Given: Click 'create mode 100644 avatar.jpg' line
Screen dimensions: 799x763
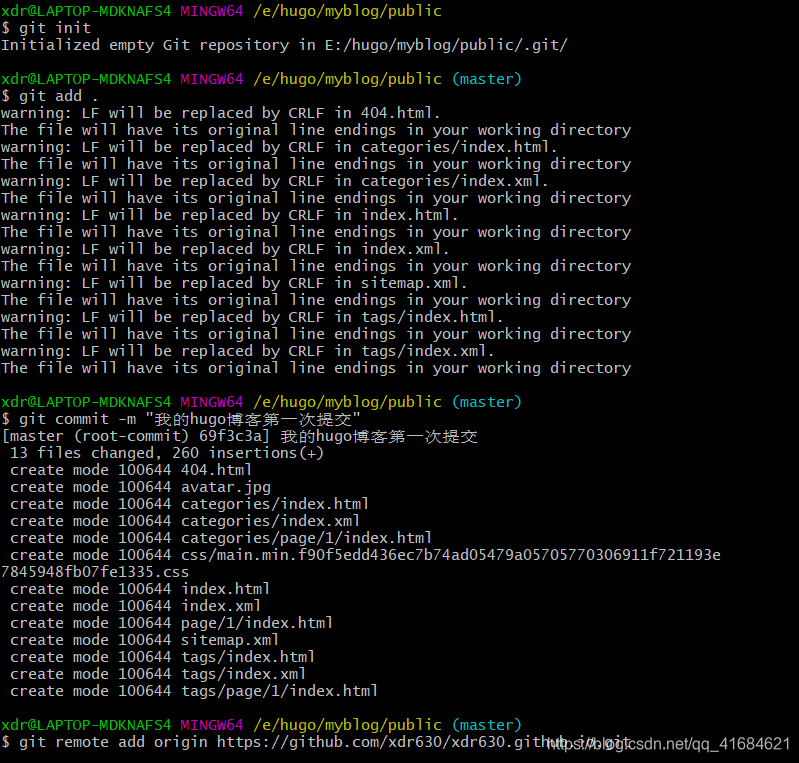Looking at the screenshot, I should (x=140, y=487).
